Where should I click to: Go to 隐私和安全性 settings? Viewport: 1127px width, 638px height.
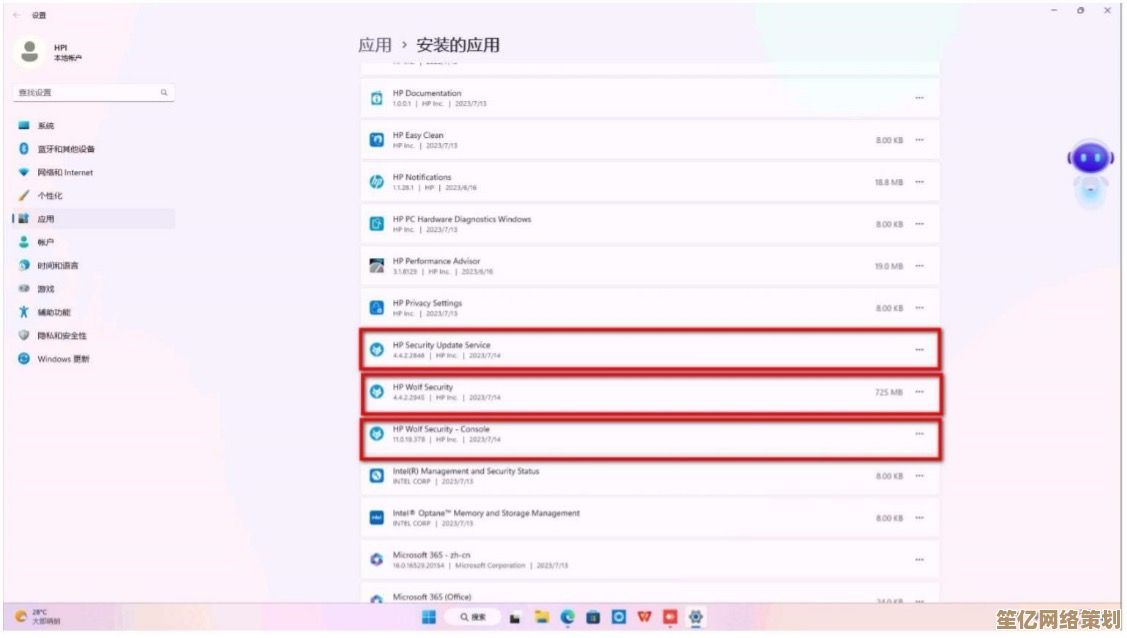tap(62, 336)
